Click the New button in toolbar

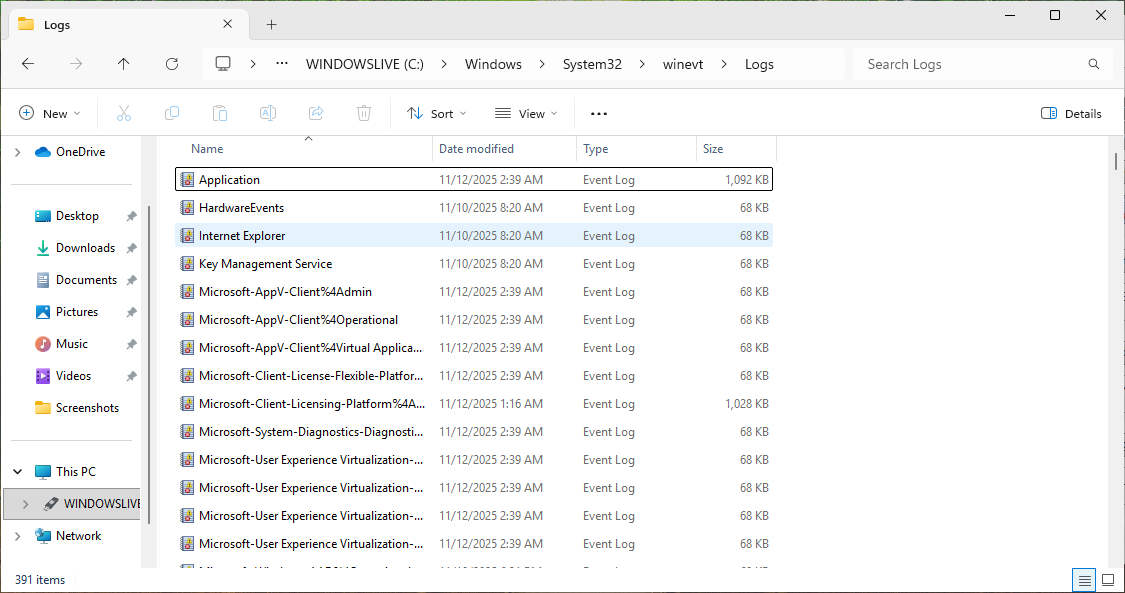click(x=49, y=114)
